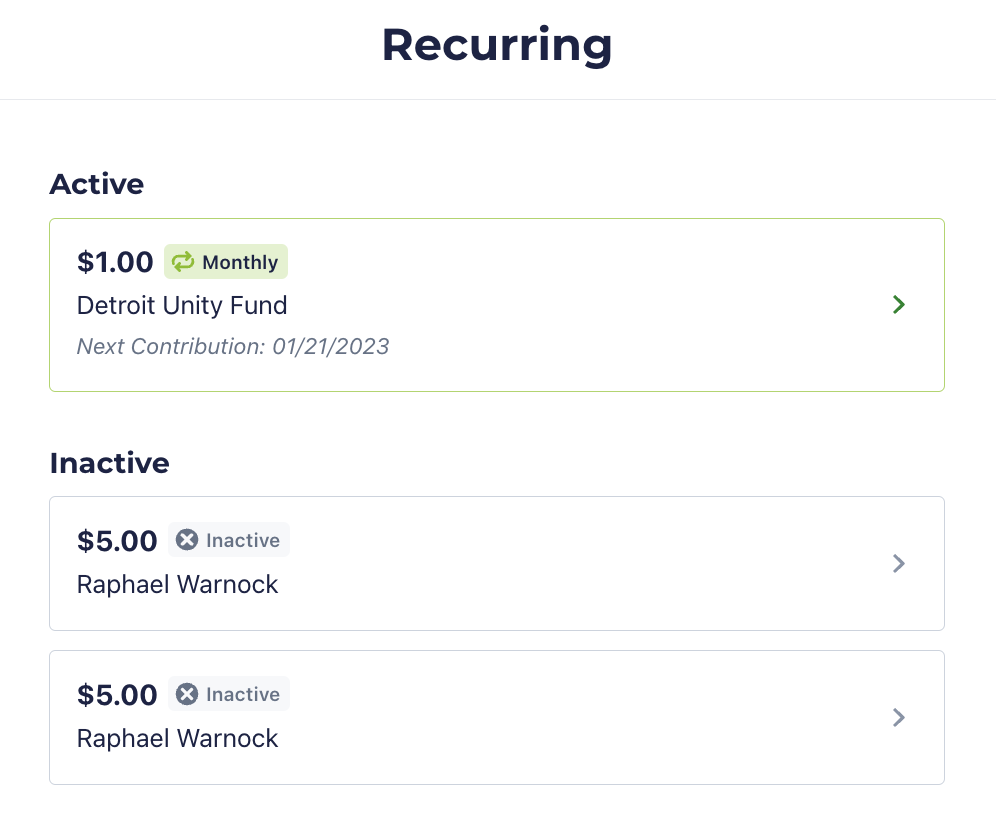The width and height of the screenshot is (996, 816).
Task: Click the green recurring arrows icon
Action: coord(183,262)
